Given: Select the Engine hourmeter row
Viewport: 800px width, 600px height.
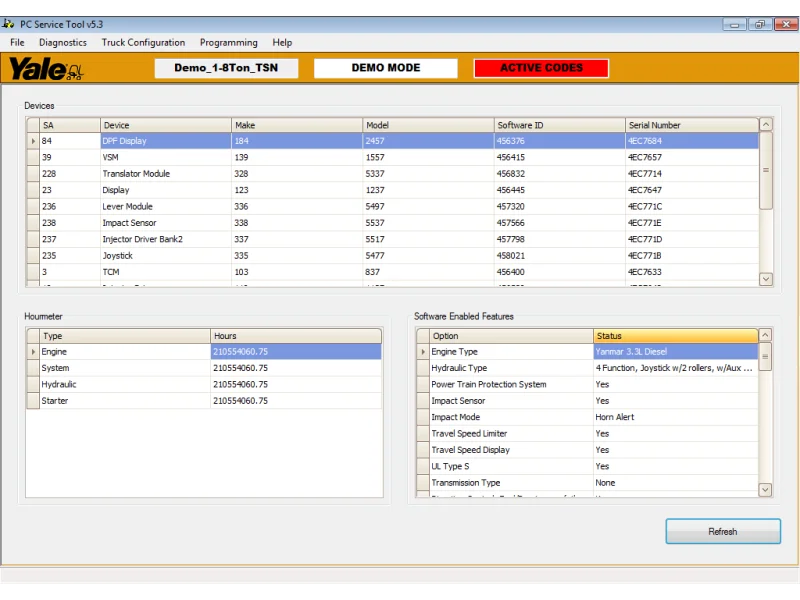Looking at the screenshot, I should 204,352.
